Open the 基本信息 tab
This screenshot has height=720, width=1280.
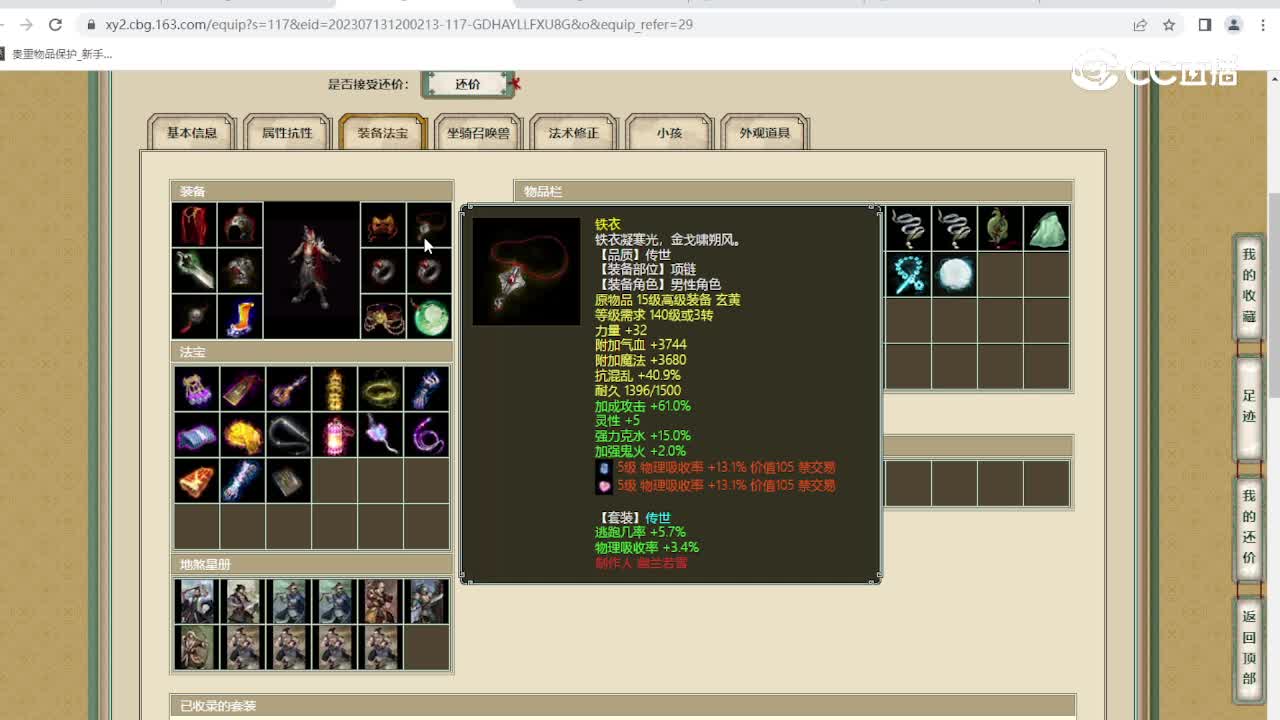pyautogui.click(x=192, y=133)
